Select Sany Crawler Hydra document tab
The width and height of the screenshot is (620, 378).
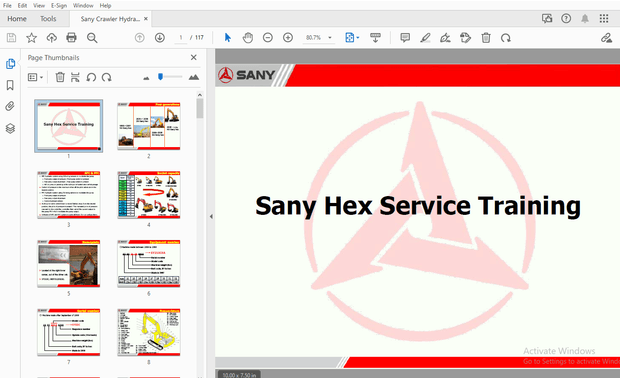pyautogui.click(x=110, y=19)
